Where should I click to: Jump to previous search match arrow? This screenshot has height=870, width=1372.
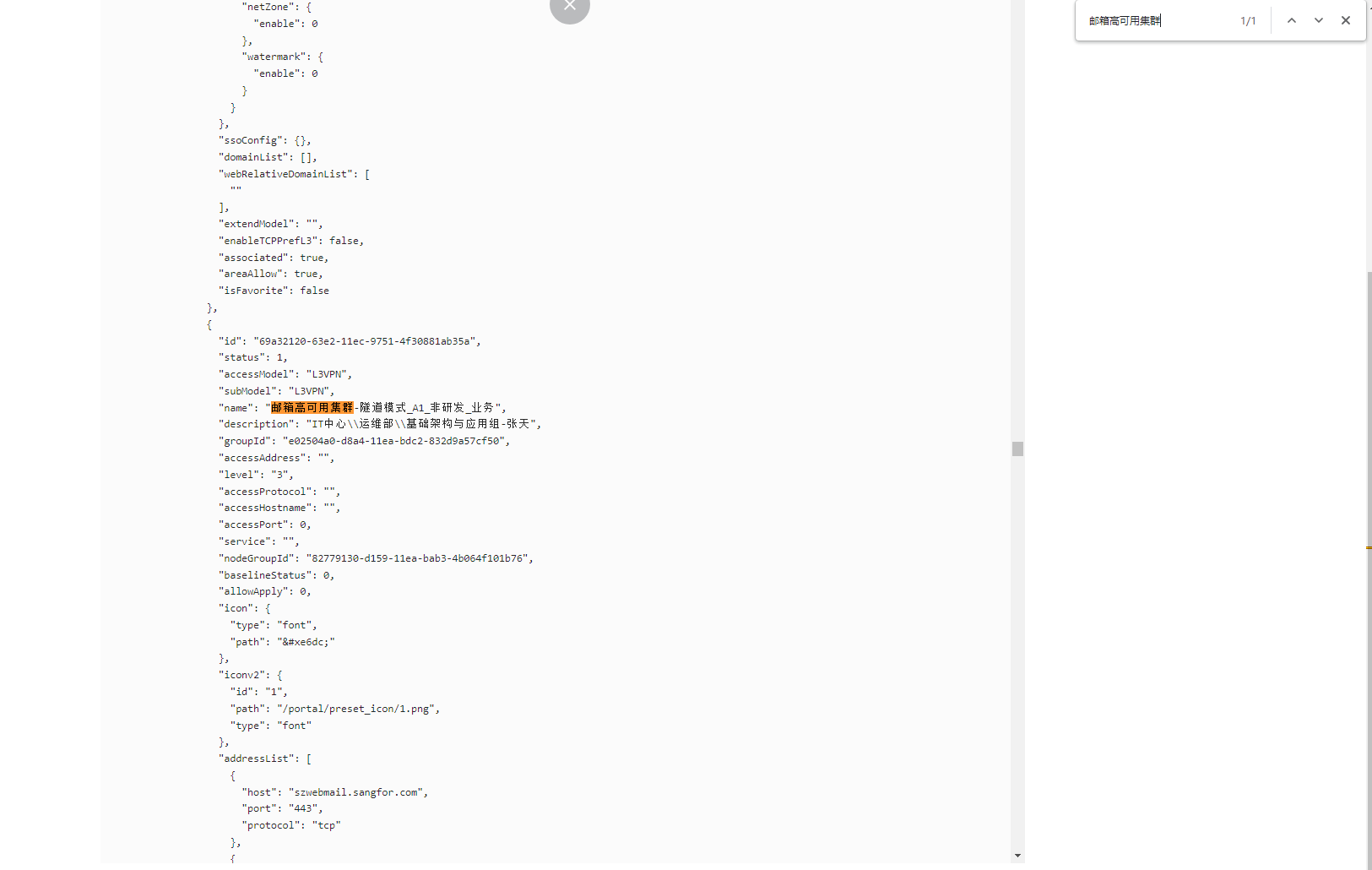click(1291, 20)
